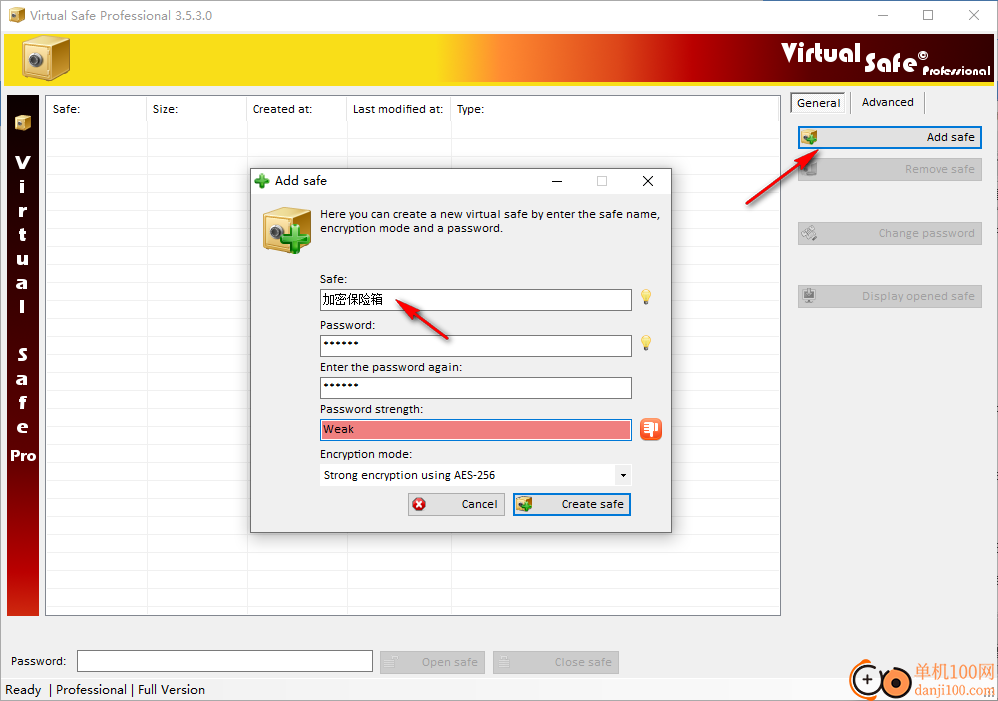Viewport: 998px width, 701px height.
Task: Click the Type: column header
Action: [615, 109]
